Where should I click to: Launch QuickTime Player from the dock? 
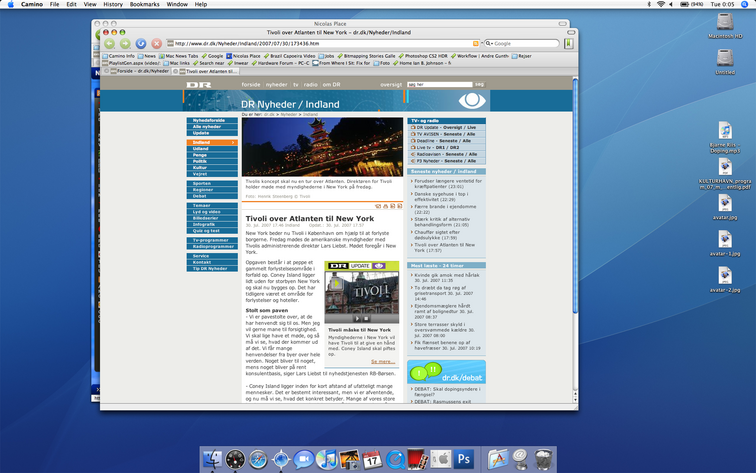point(395,459)
